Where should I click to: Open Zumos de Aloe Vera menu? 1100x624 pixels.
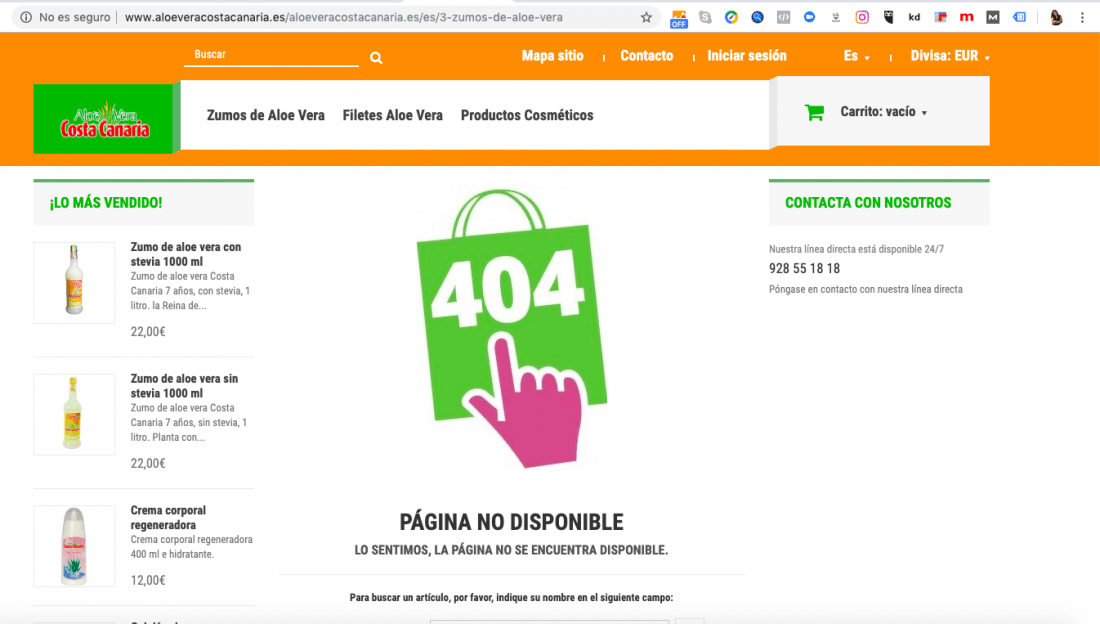(x=265, y=115)
